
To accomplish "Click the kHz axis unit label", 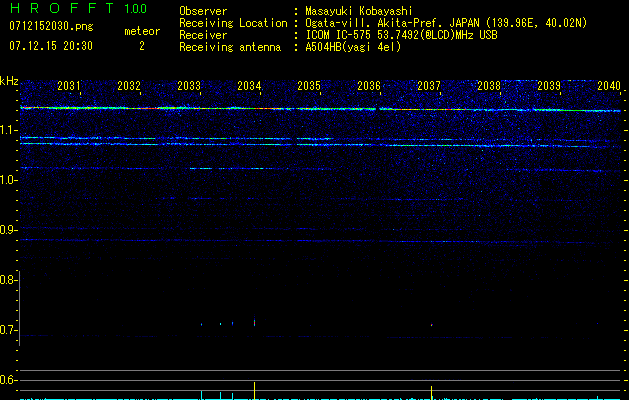I will tap(9, 81).
